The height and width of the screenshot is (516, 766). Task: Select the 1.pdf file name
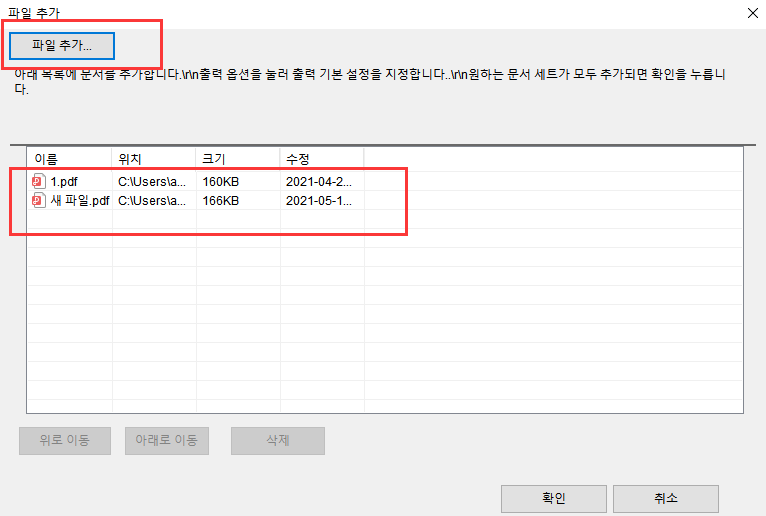64,182
